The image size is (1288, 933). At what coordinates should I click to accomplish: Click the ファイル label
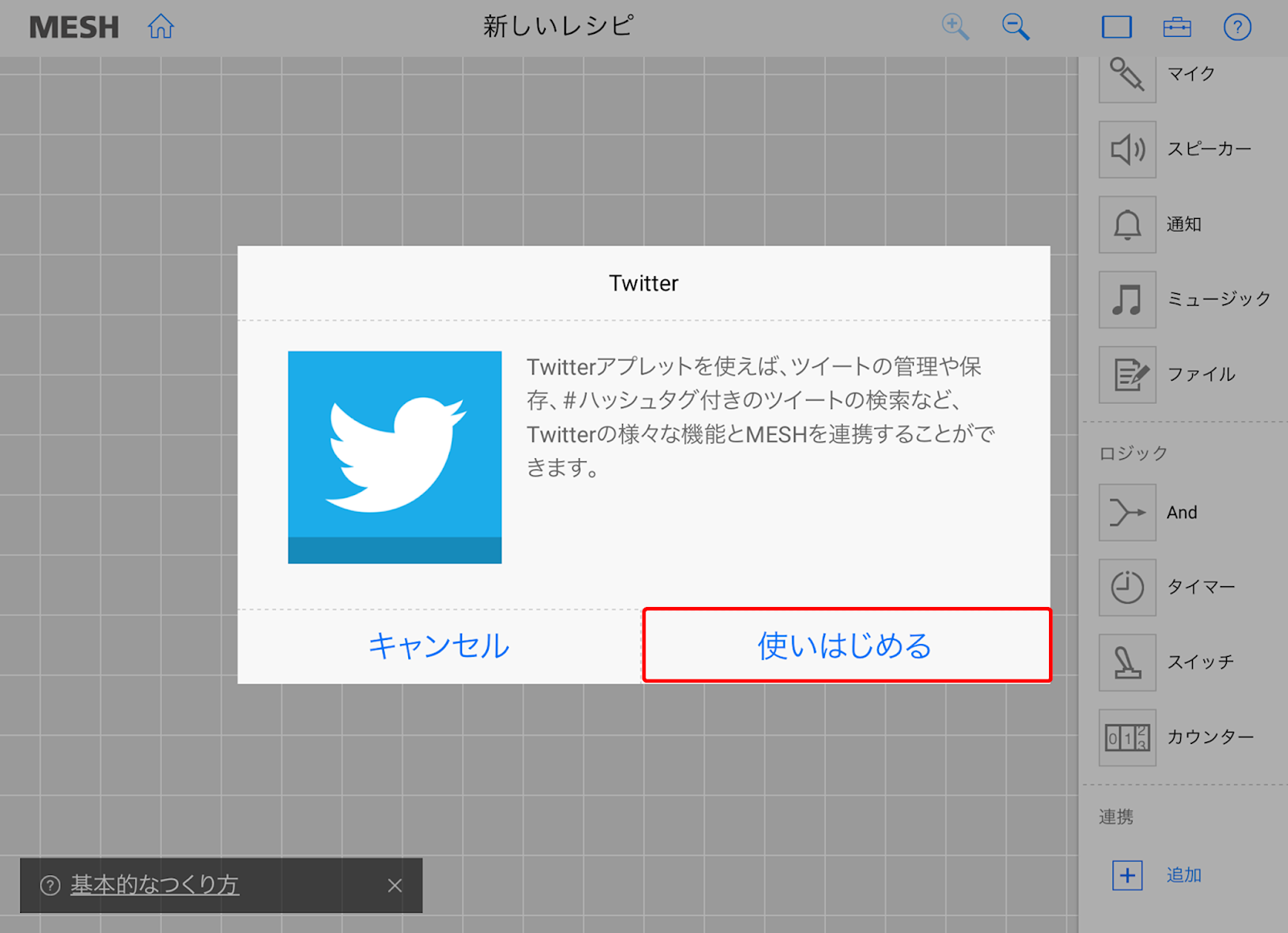tap(1201, 374)
